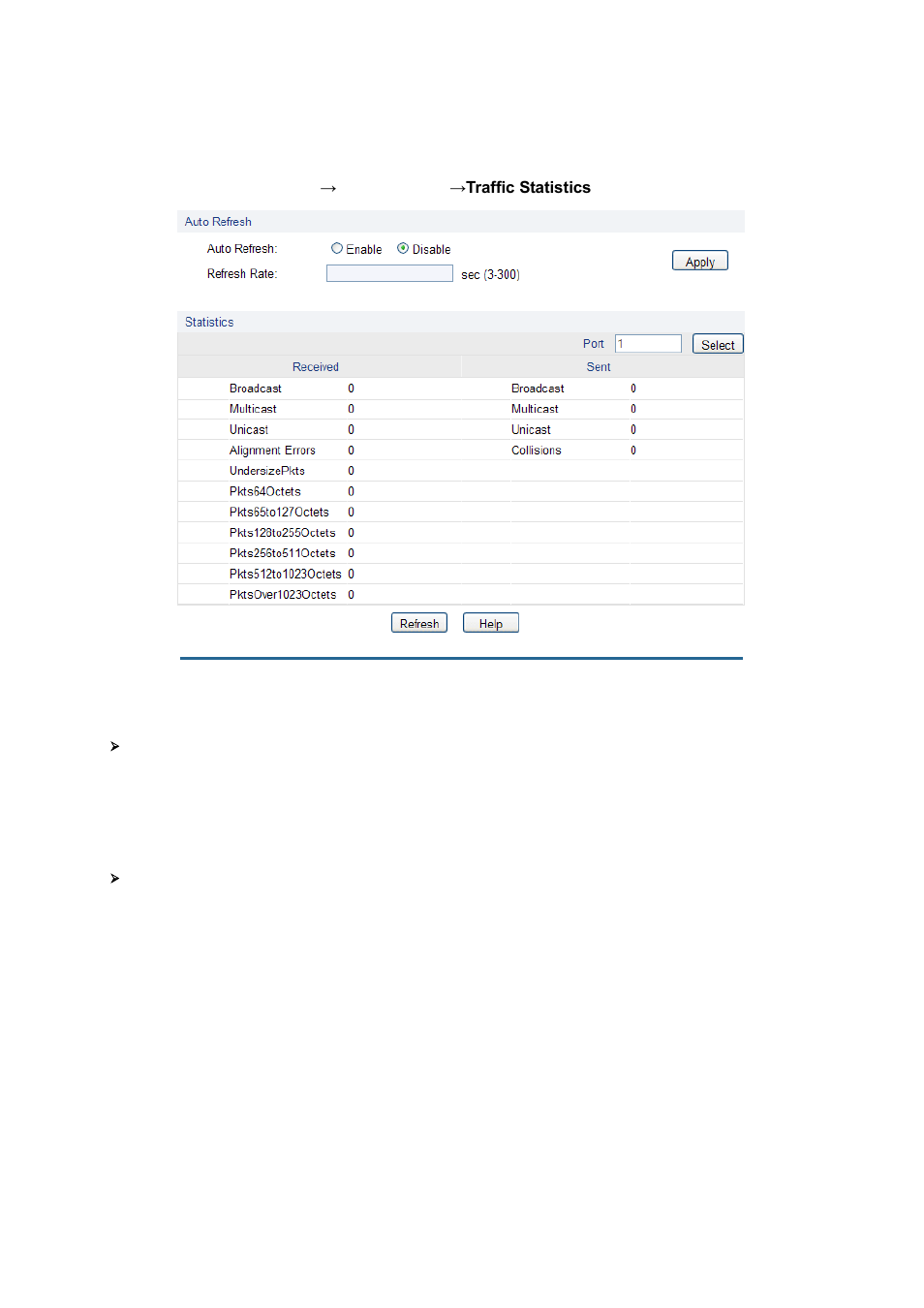This screenshot has height=1308, width=924.
Task: Click the Pkts512to1023Octets row label
Action: 285,575
